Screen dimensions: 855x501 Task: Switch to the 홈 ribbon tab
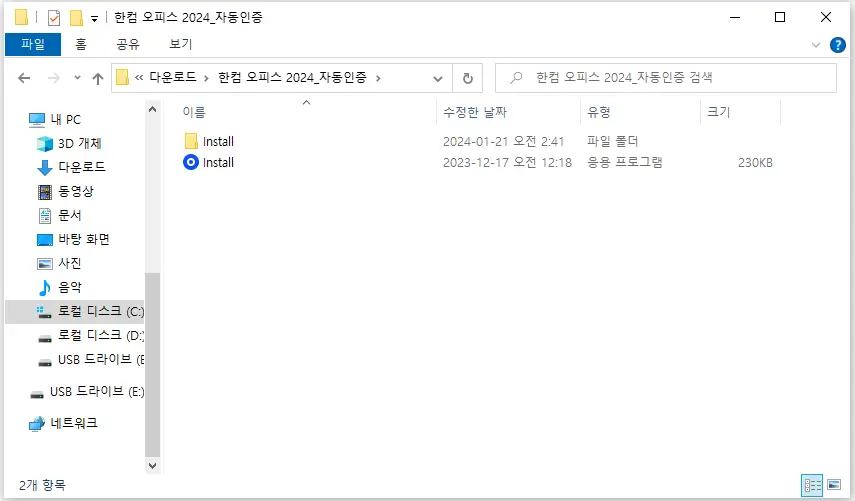pos(81,44)
